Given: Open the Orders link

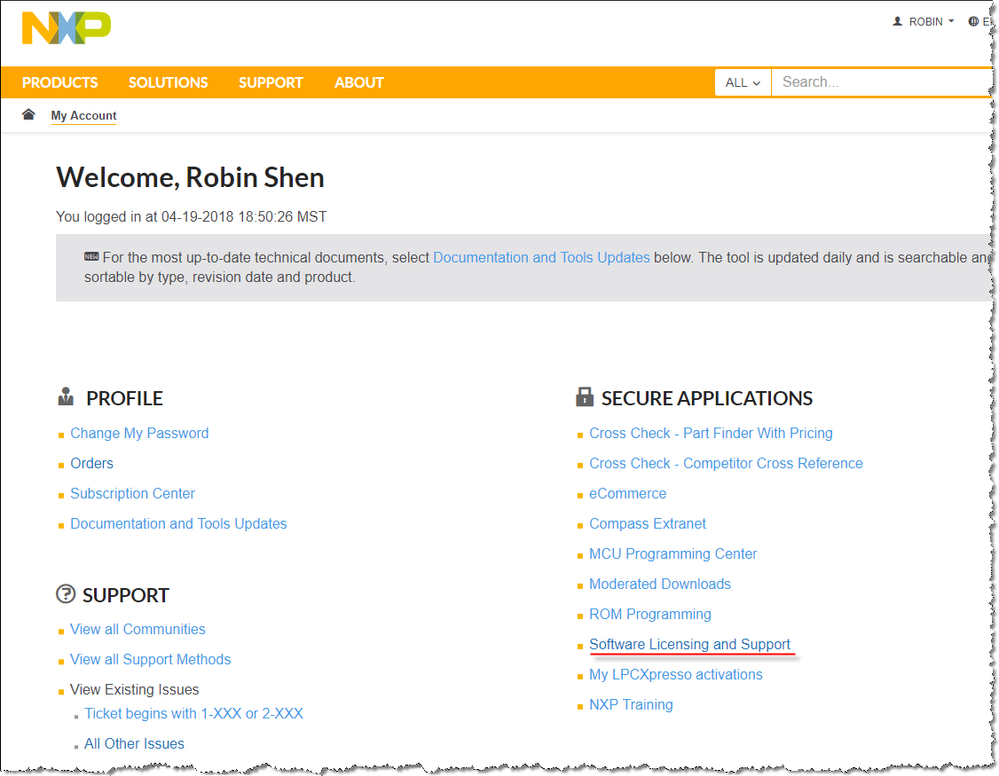Looking at the screenshot, I should (92, 463).
